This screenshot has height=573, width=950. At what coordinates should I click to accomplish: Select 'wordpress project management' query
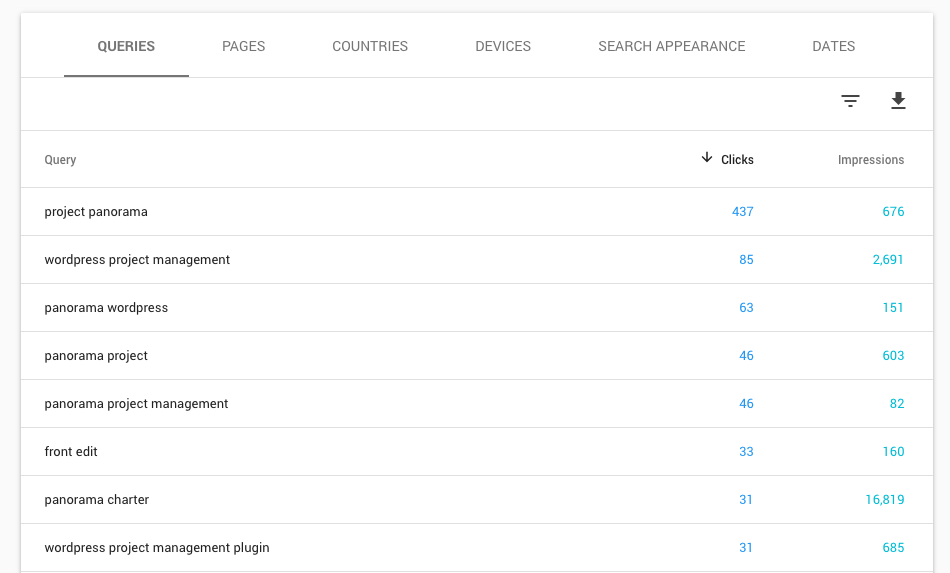137,260
